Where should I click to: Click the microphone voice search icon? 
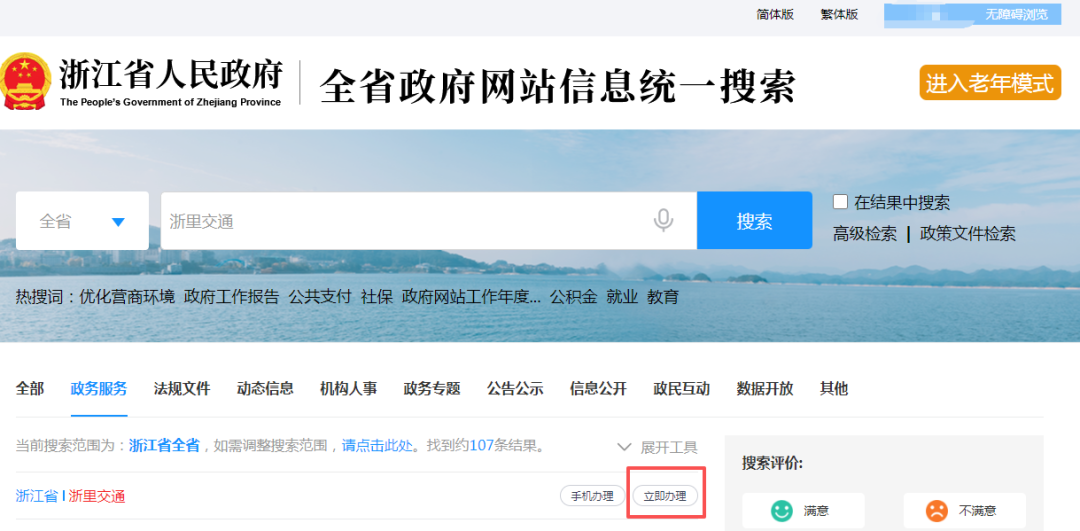pos(663,220)
